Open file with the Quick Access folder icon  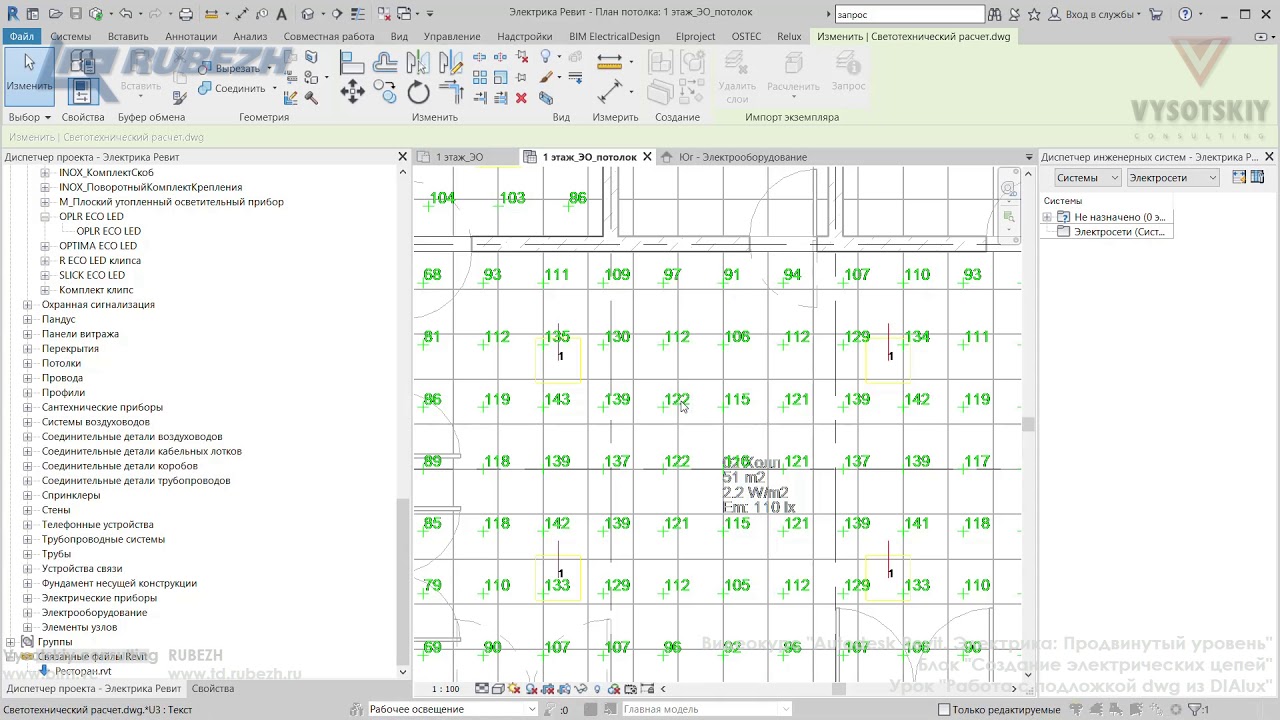pyautogui.click(x=56, y=14)
